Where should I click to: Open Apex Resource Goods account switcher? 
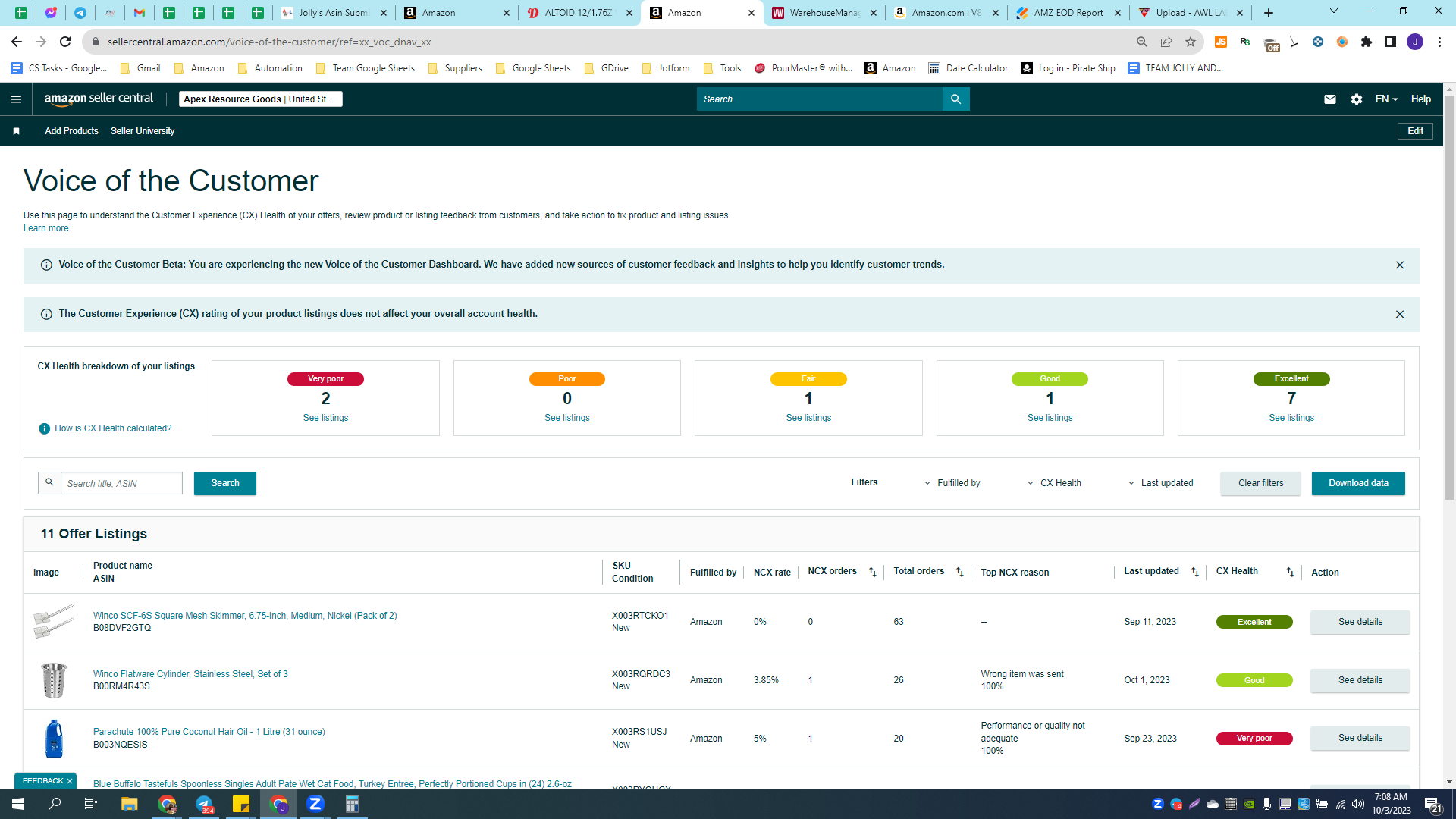point(260,99)
